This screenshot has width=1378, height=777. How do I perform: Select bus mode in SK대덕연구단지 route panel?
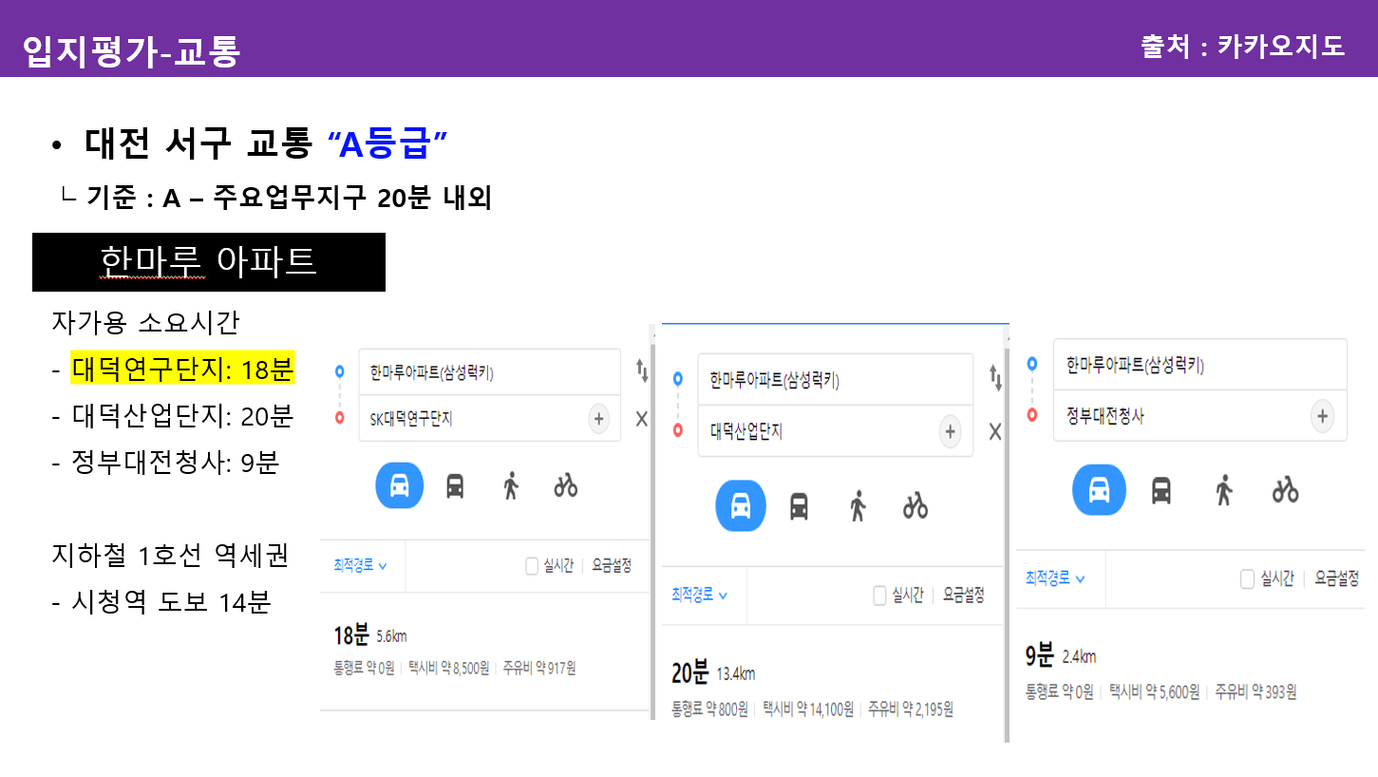coord(455,486)
